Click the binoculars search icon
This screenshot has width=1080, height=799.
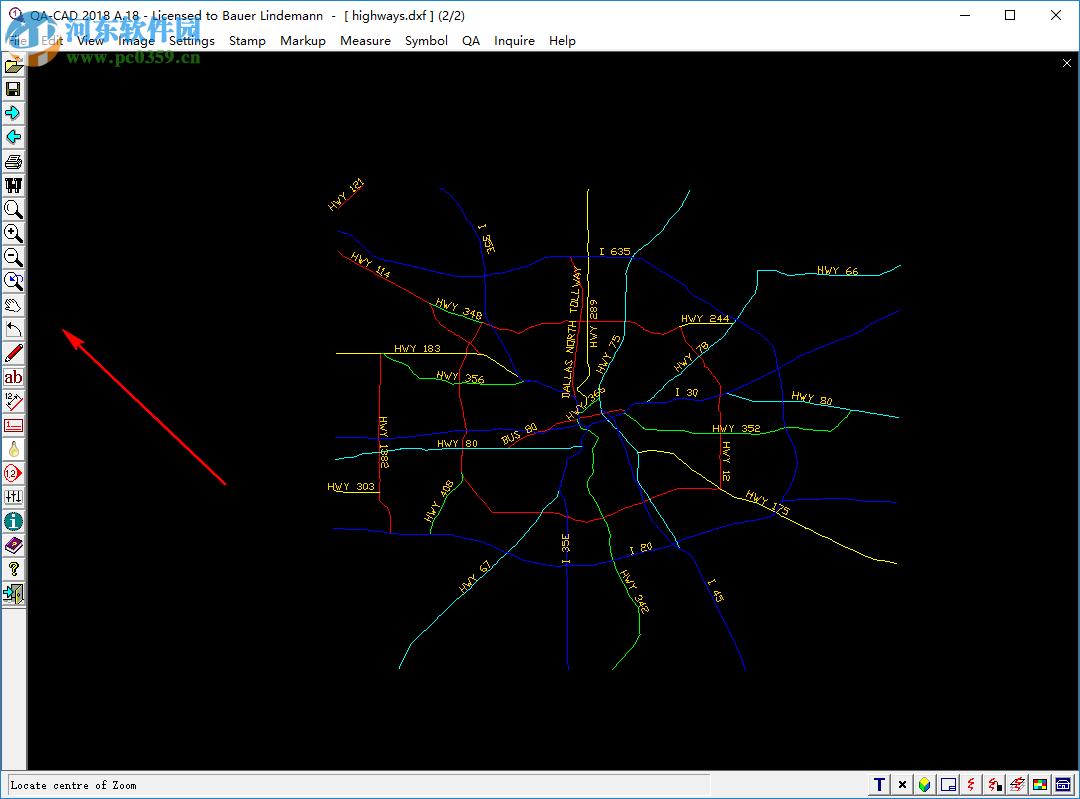[x=13, y=185]
